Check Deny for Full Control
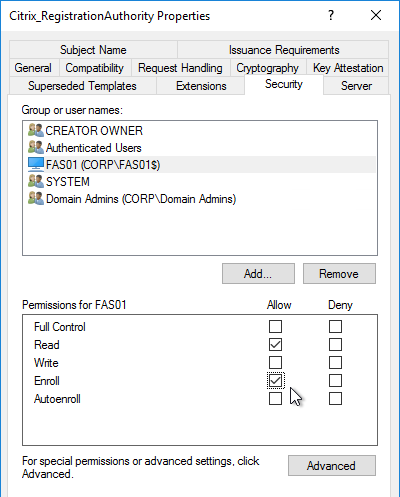Image resolution: width=400 pixels, height=497 pixels. point(335,326)
